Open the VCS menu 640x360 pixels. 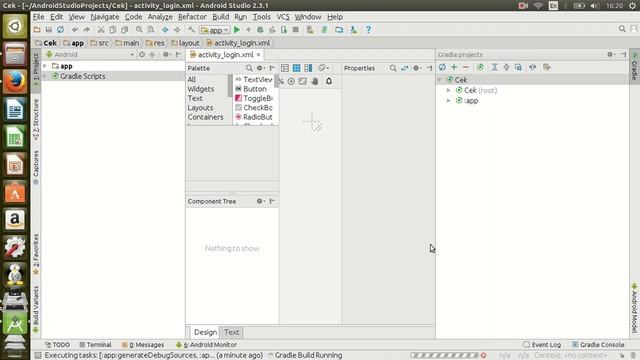pos(283,17)
